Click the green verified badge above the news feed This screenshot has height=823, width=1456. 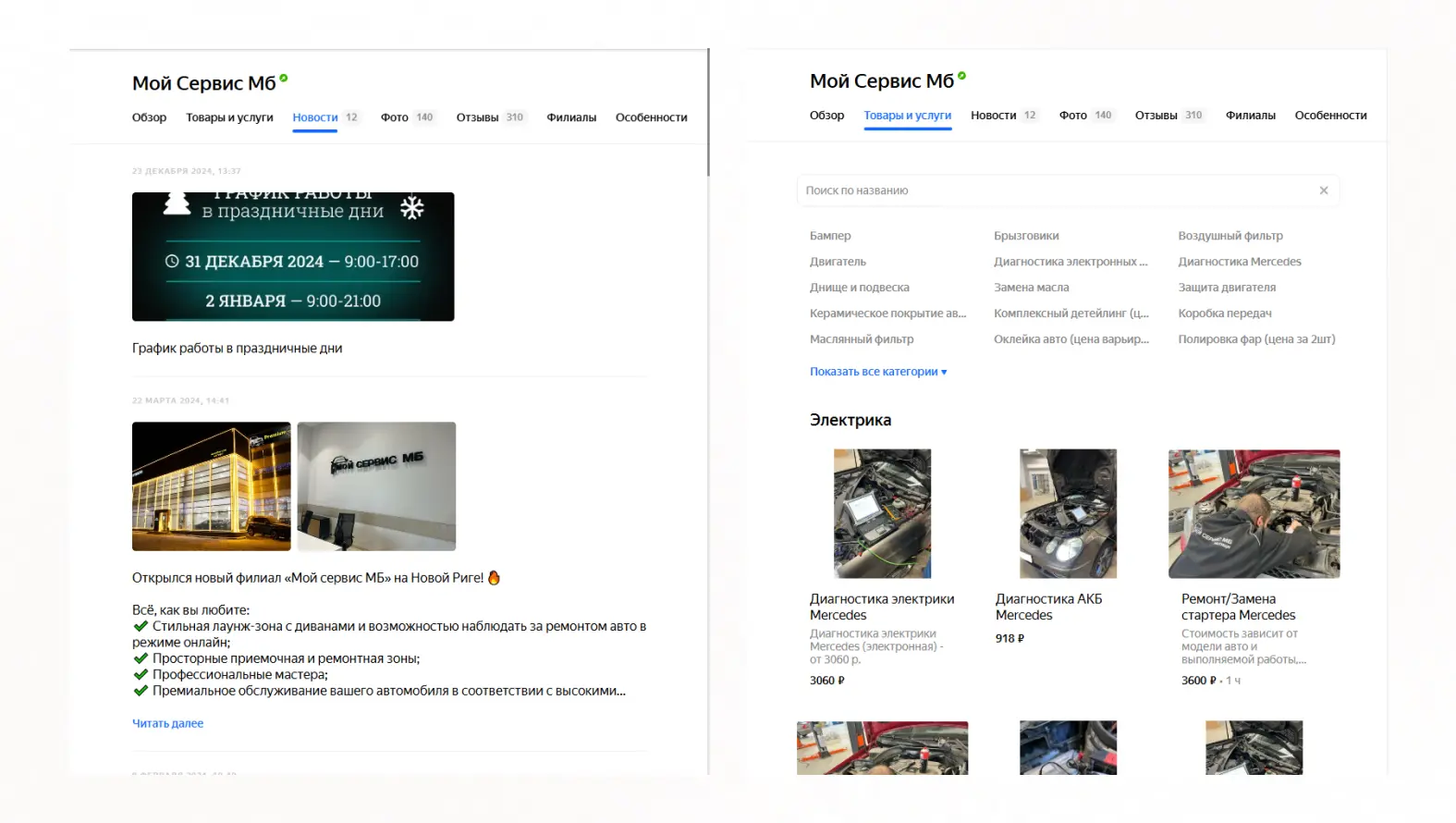284,79
